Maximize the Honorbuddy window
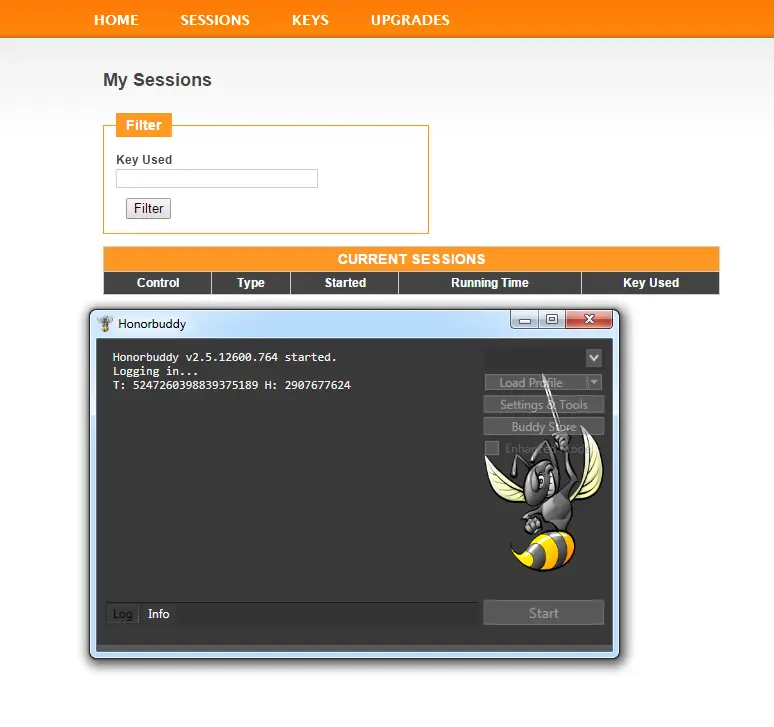The height and width of the screenshot is (727, 774). point(552,319)
